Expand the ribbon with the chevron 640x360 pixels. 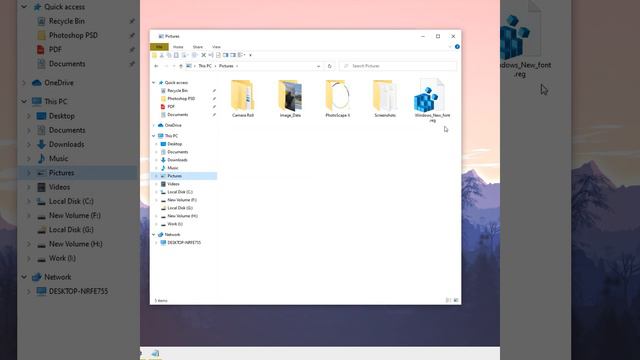[x=450, y=47]
